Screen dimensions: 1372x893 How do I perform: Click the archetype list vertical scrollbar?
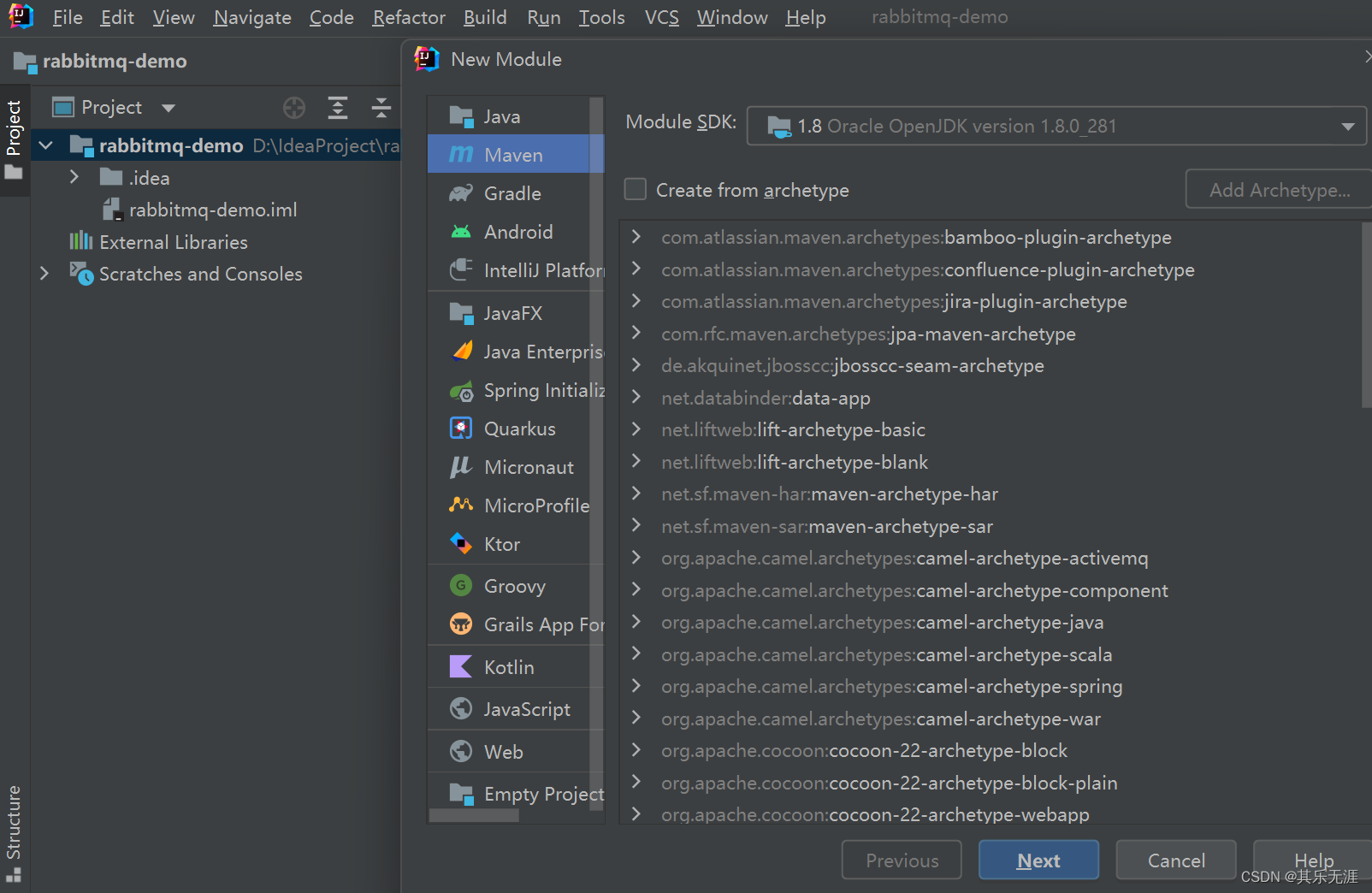[1365, 315]
